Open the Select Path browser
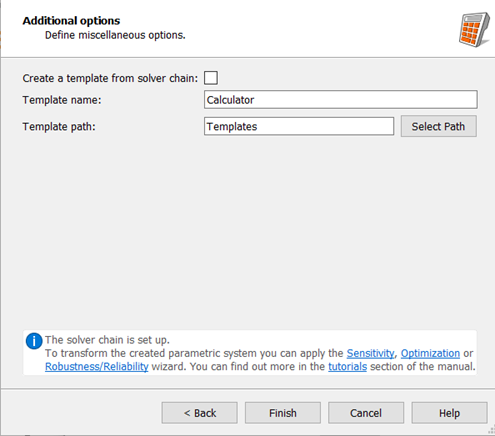The width and height of the screenshot is (495, 436). pos(439,126)
